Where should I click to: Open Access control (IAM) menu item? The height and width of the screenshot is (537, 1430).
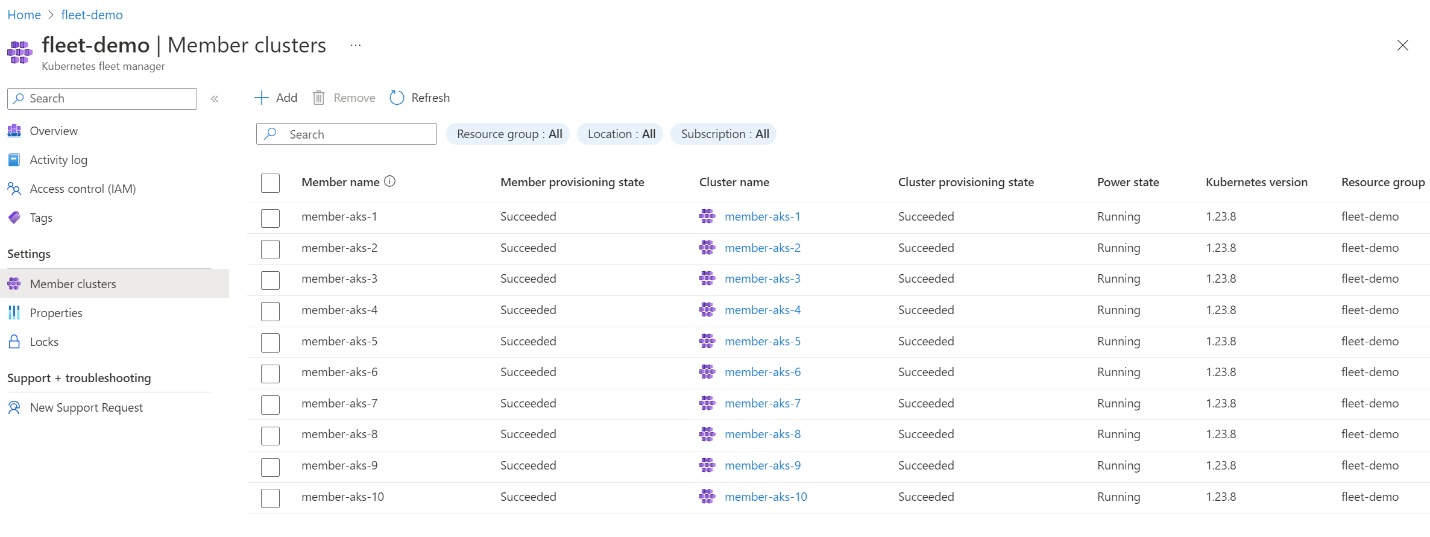click(x=82, y=189)
